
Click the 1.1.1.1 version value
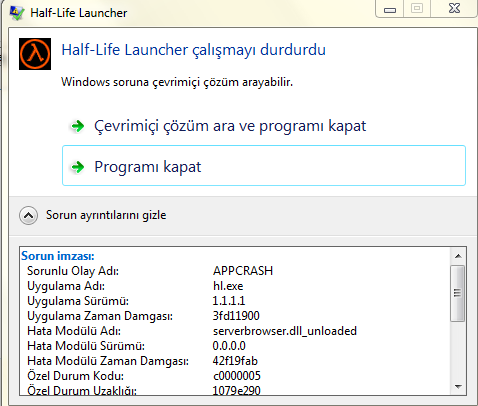point(229,301)
